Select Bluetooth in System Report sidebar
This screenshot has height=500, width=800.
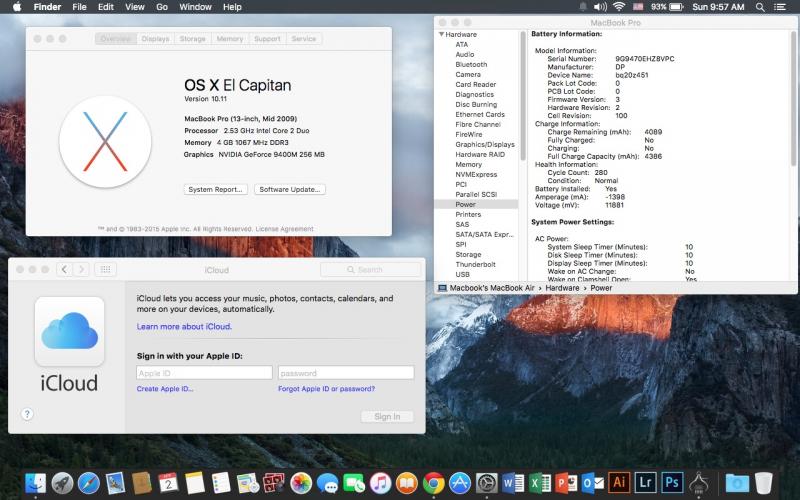[x=471, y=64]
